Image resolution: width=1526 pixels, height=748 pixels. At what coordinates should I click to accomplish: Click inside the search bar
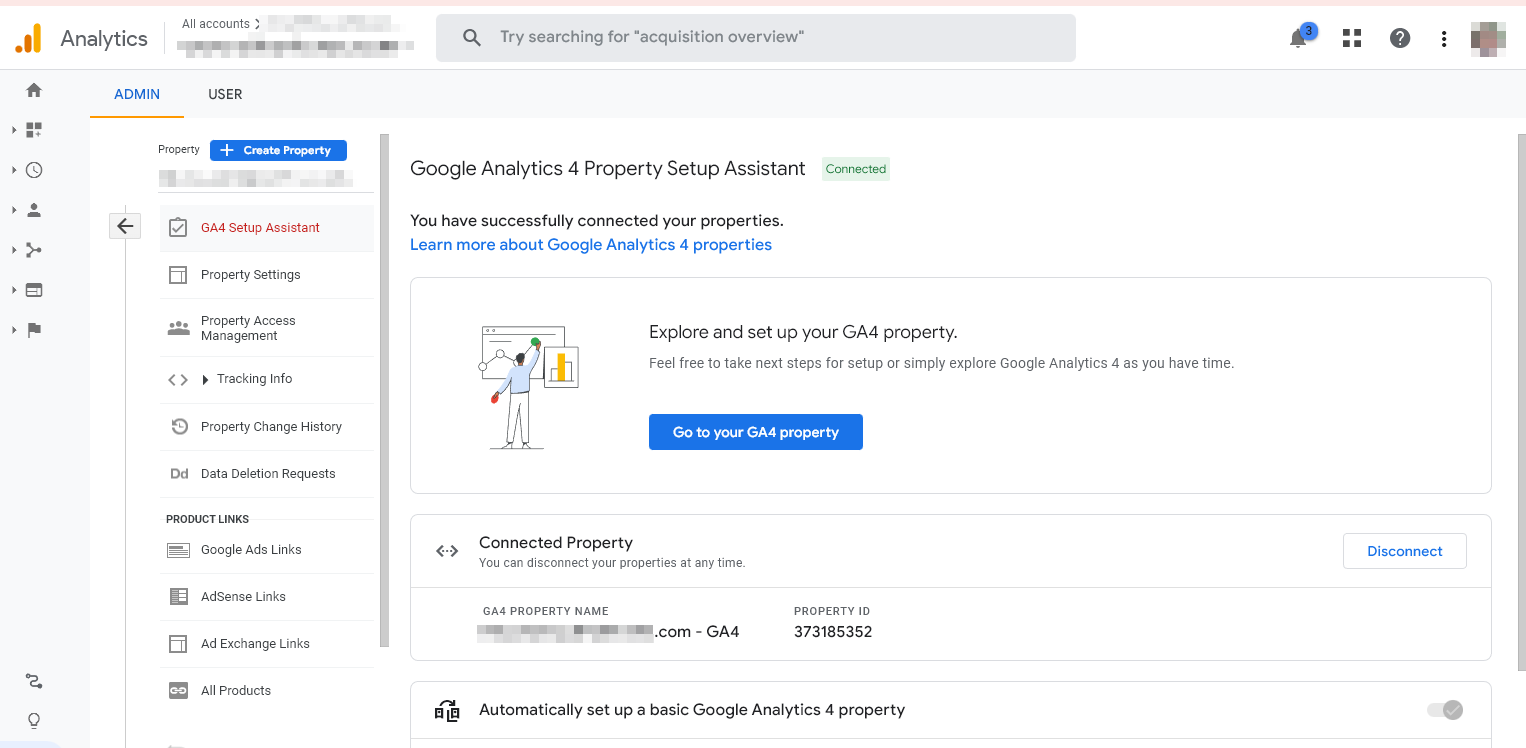pyautogui.click(x=756, y=37)
